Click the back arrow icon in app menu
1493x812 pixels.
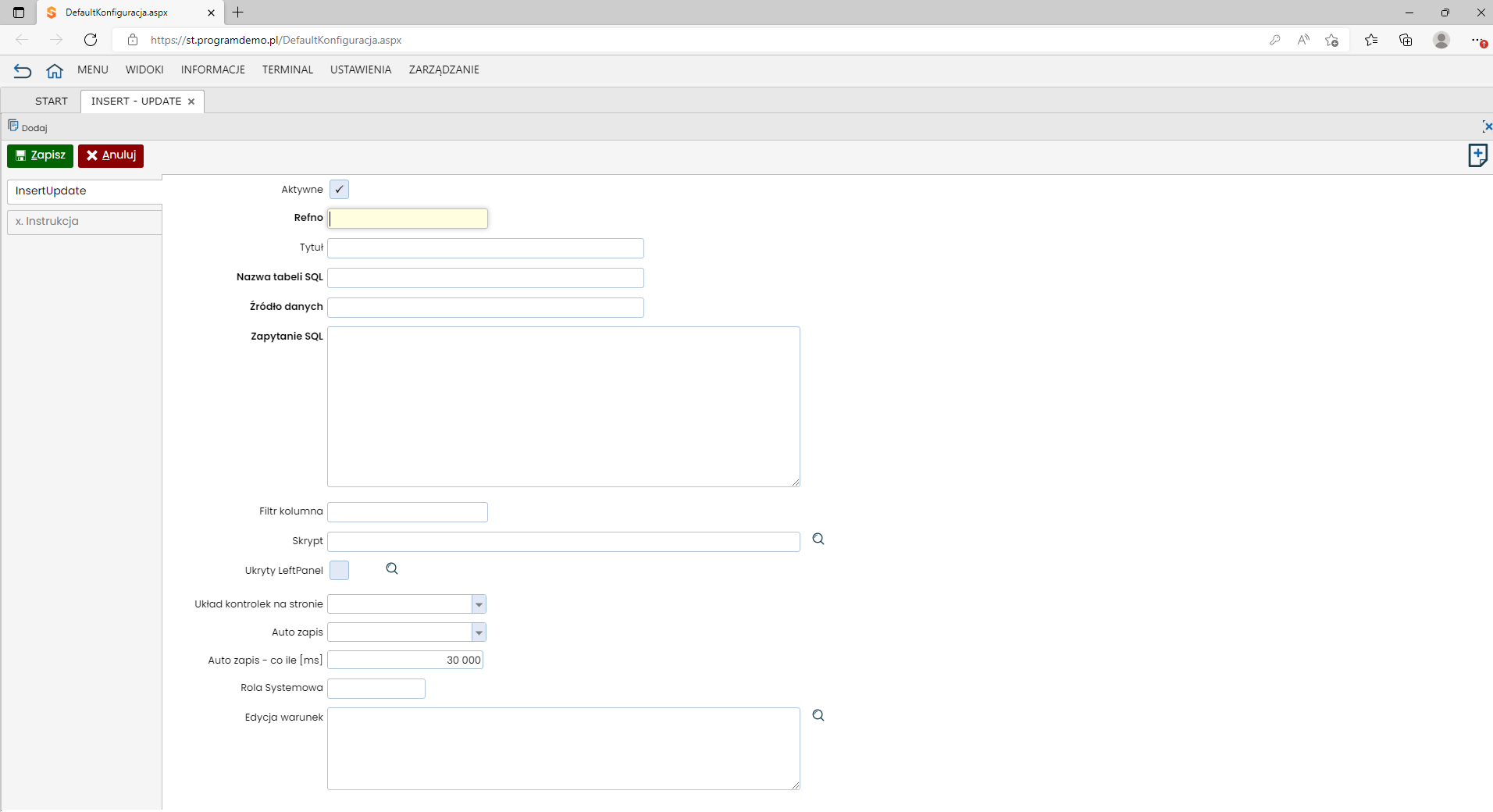[23, 71]
